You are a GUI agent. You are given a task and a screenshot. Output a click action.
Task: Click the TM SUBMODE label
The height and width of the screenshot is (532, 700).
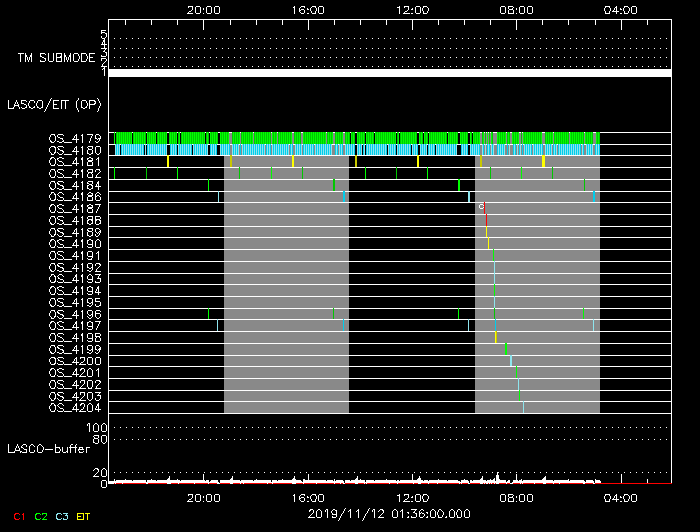pos(54,58)
